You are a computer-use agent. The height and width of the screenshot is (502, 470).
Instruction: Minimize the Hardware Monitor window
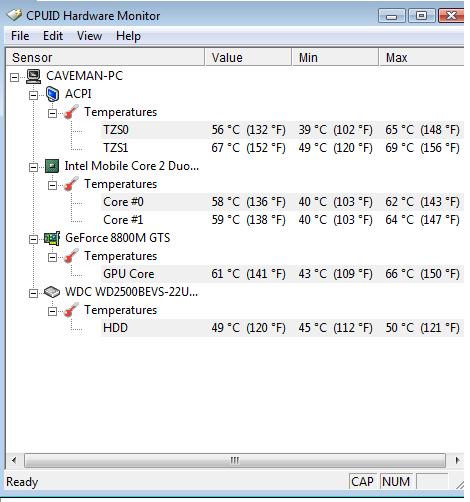(x=392, y=16)
